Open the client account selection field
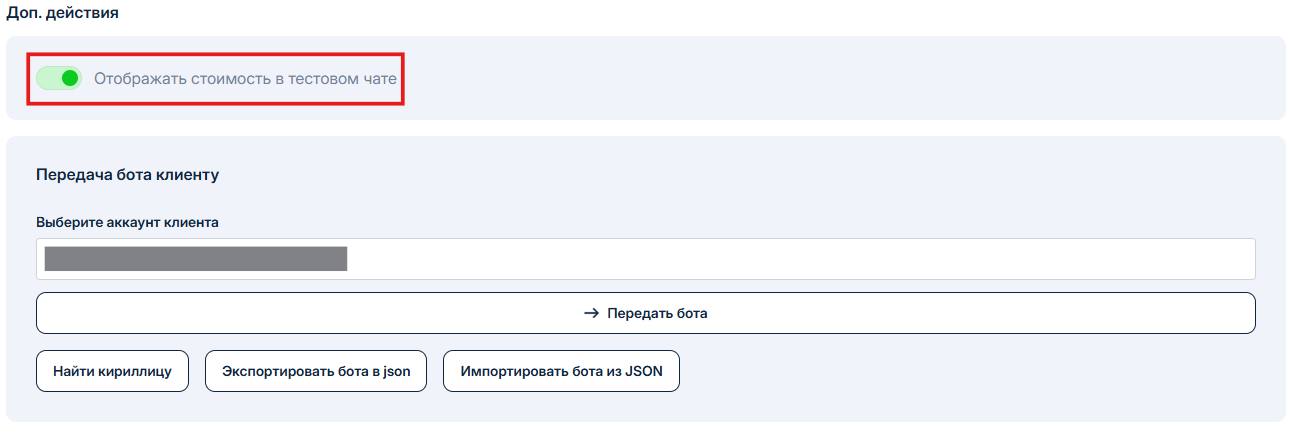The height and width of the screenshot is (427, 1289). [x=645, y=259]
